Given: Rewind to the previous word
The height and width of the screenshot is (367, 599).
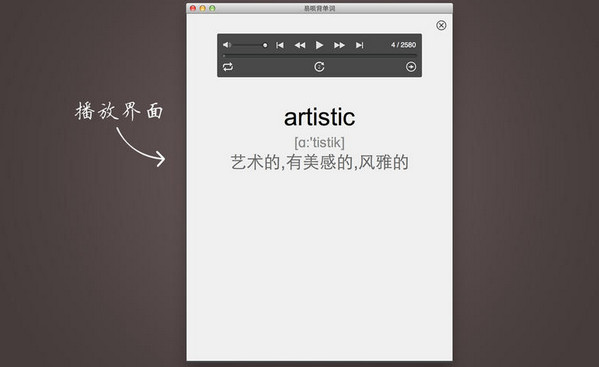Looking at the screenshot, I should pos(300,45).
